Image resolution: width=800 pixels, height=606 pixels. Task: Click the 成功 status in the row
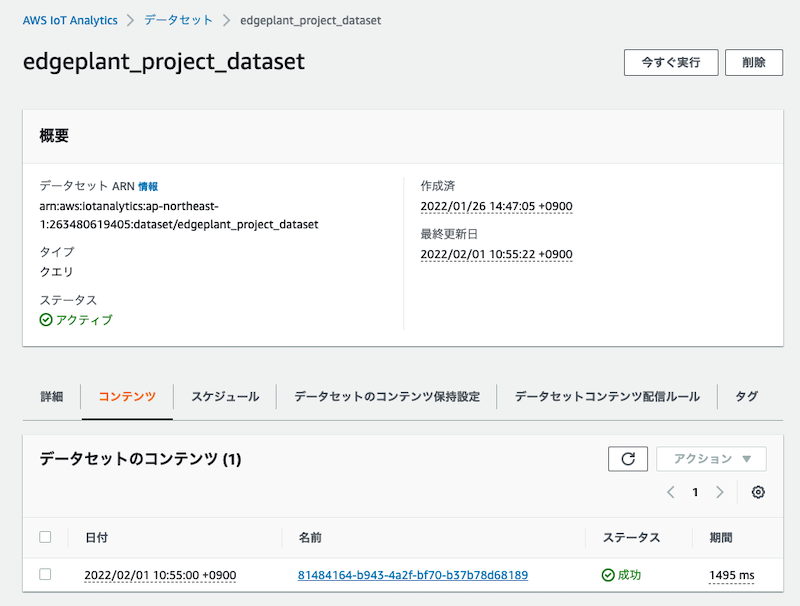coord(621,575)
